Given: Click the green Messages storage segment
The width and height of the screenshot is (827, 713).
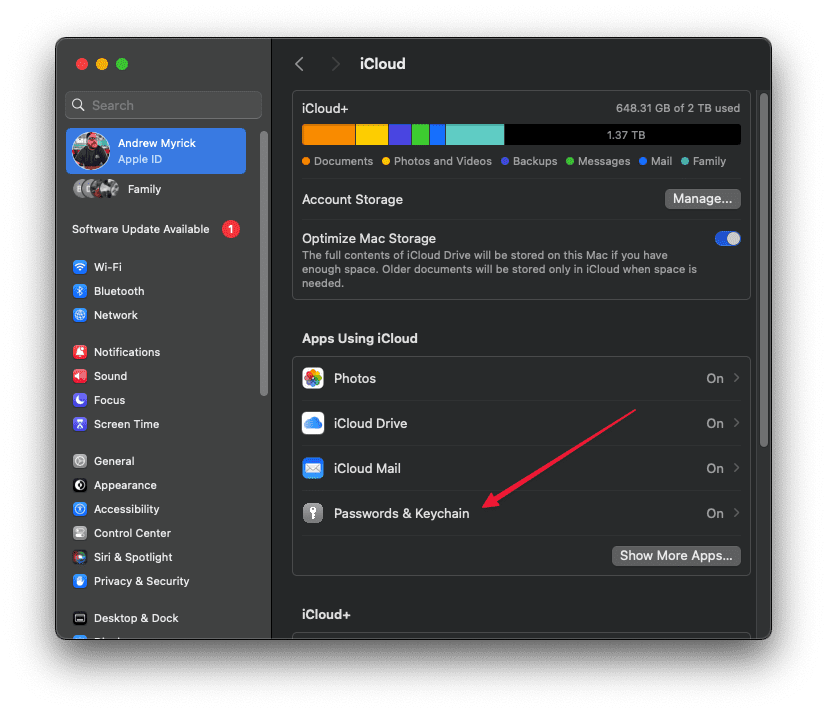Looking at the screenshot, I should coord(420,134).
